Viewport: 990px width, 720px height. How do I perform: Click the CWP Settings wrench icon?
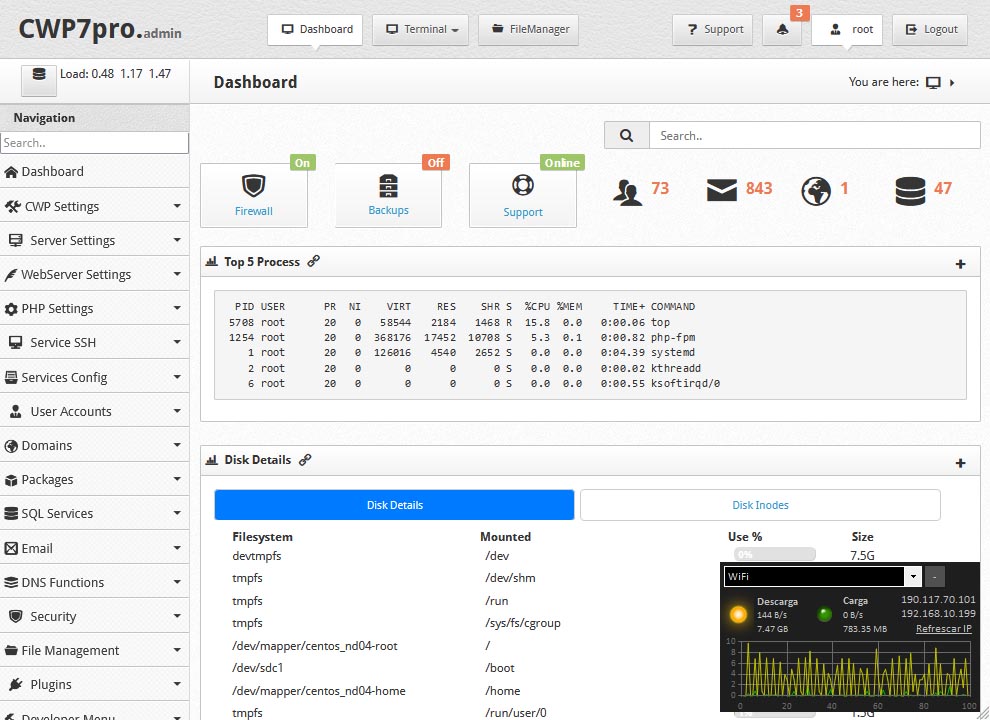point(12,207)
